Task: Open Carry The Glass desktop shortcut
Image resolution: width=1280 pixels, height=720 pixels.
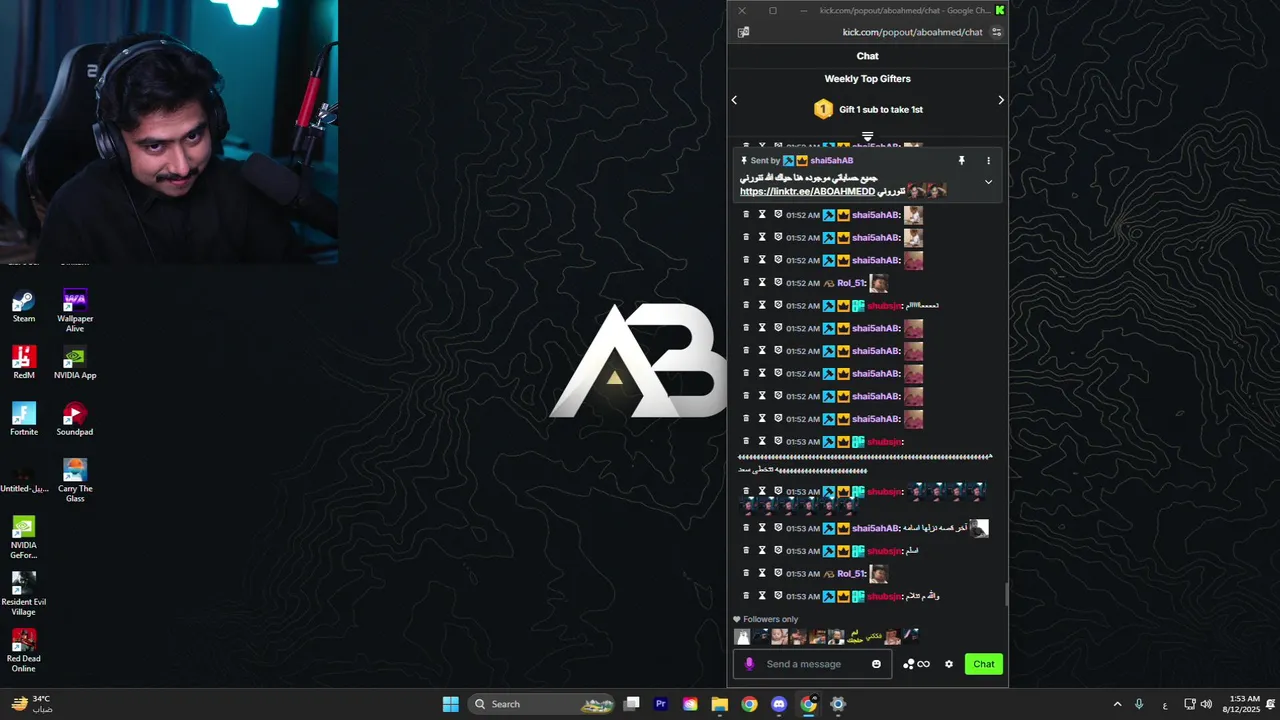Action: pyautogui.click(x=75, y=481)
